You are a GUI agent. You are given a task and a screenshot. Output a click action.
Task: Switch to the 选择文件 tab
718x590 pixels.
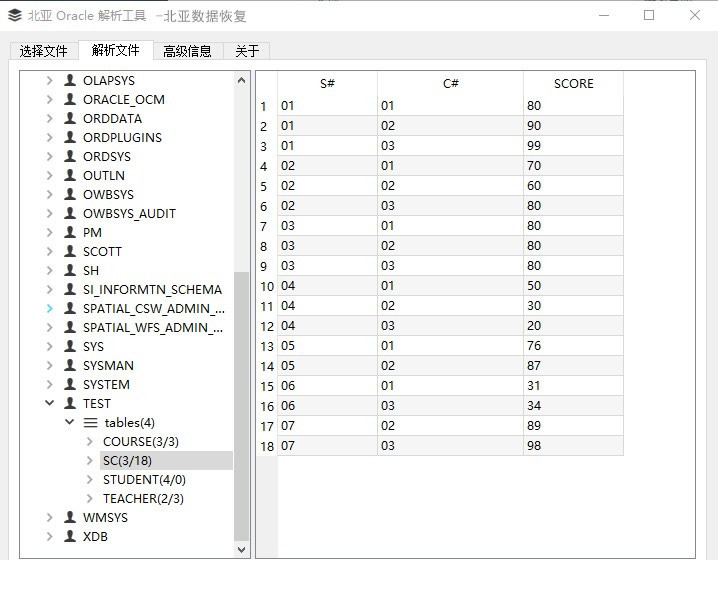coord(44,51)
